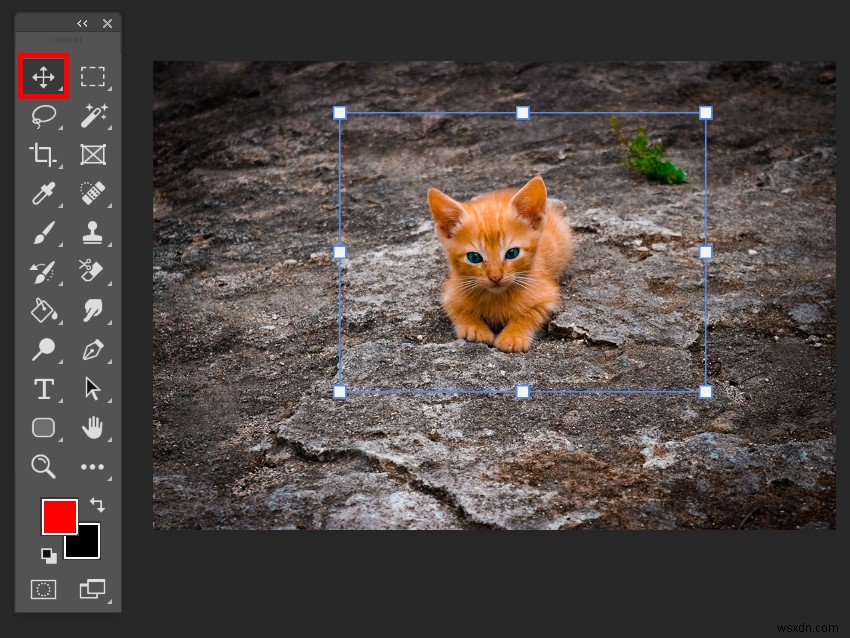This screenshot has height=638, width=850.
Task: Click the red foreground color swatch
Action: pos(59,517)
